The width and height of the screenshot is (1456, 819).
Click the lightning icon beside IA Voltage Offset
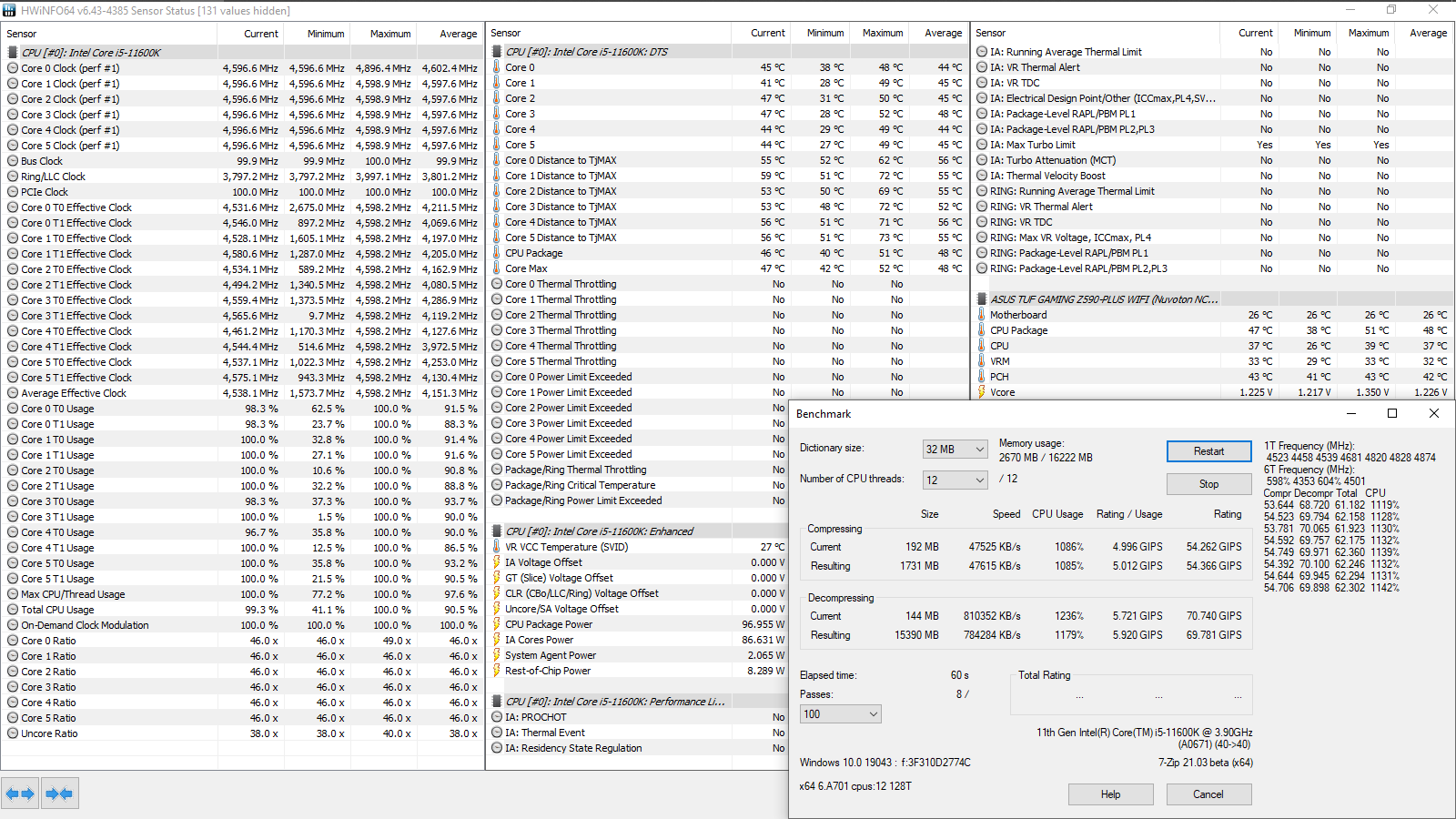click(x=497, y=562)
